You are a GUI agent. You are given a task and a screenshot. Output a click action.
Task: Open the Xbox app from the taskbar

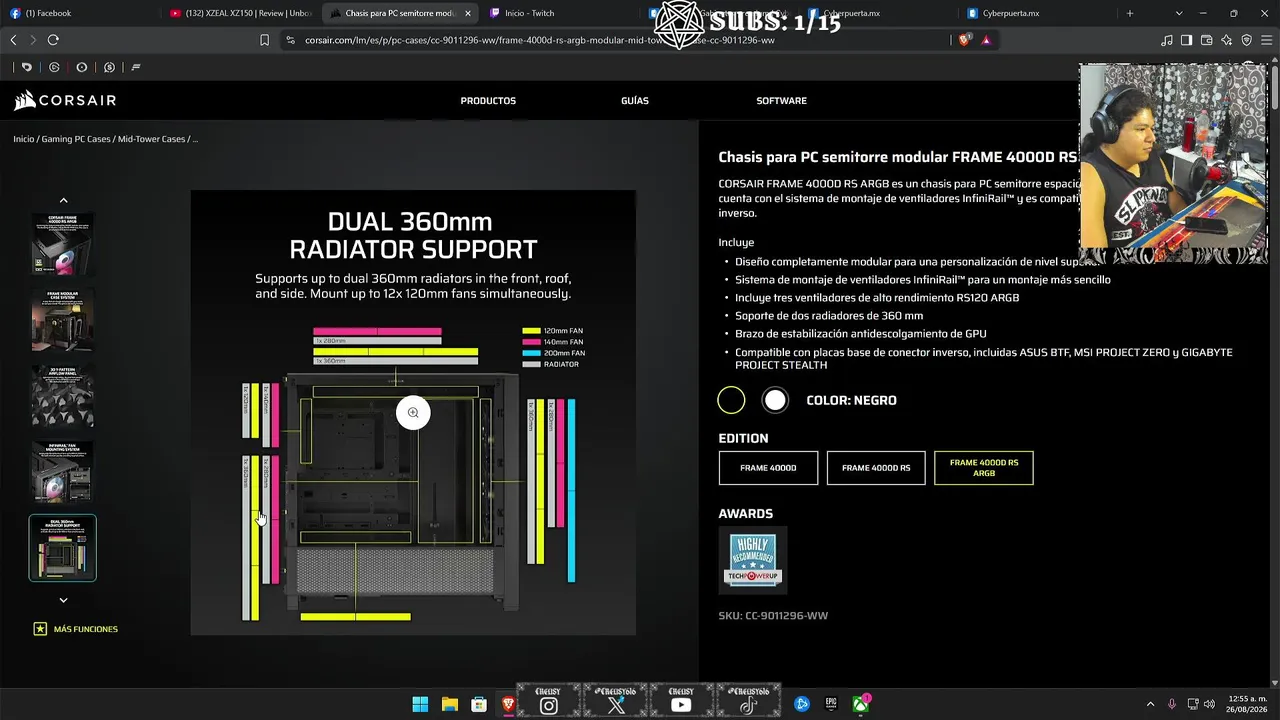pos(861,704)
